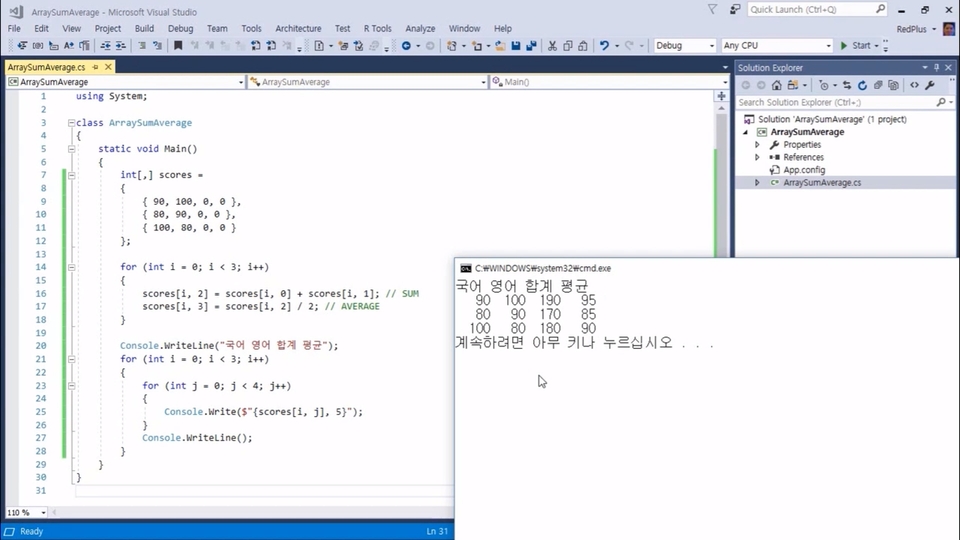Click the Paste icon in the toolbar
Viewport: 960px width, 540px height.
583,46
